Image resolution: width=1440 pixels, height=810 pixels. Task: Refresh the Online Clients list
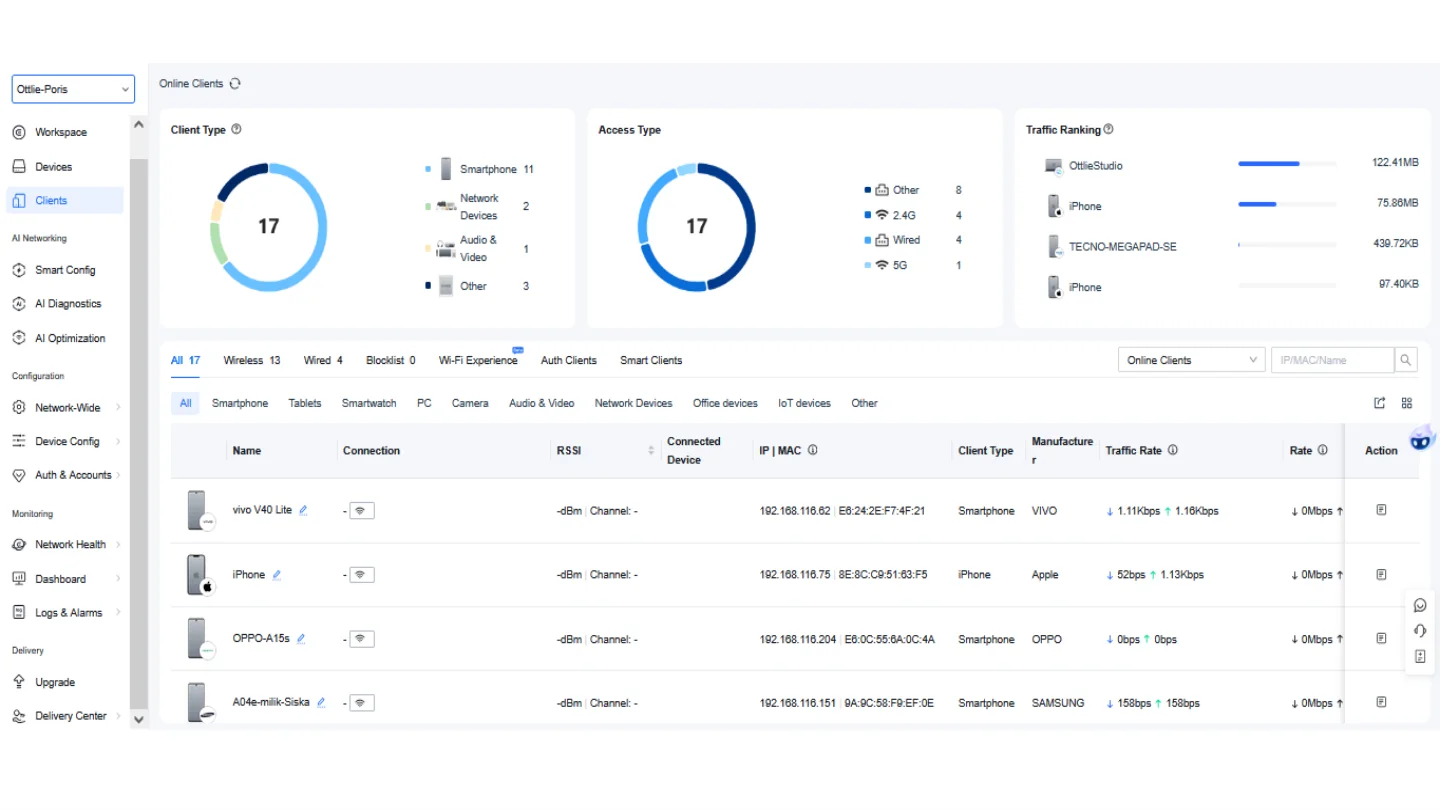[x=235, y=84]
